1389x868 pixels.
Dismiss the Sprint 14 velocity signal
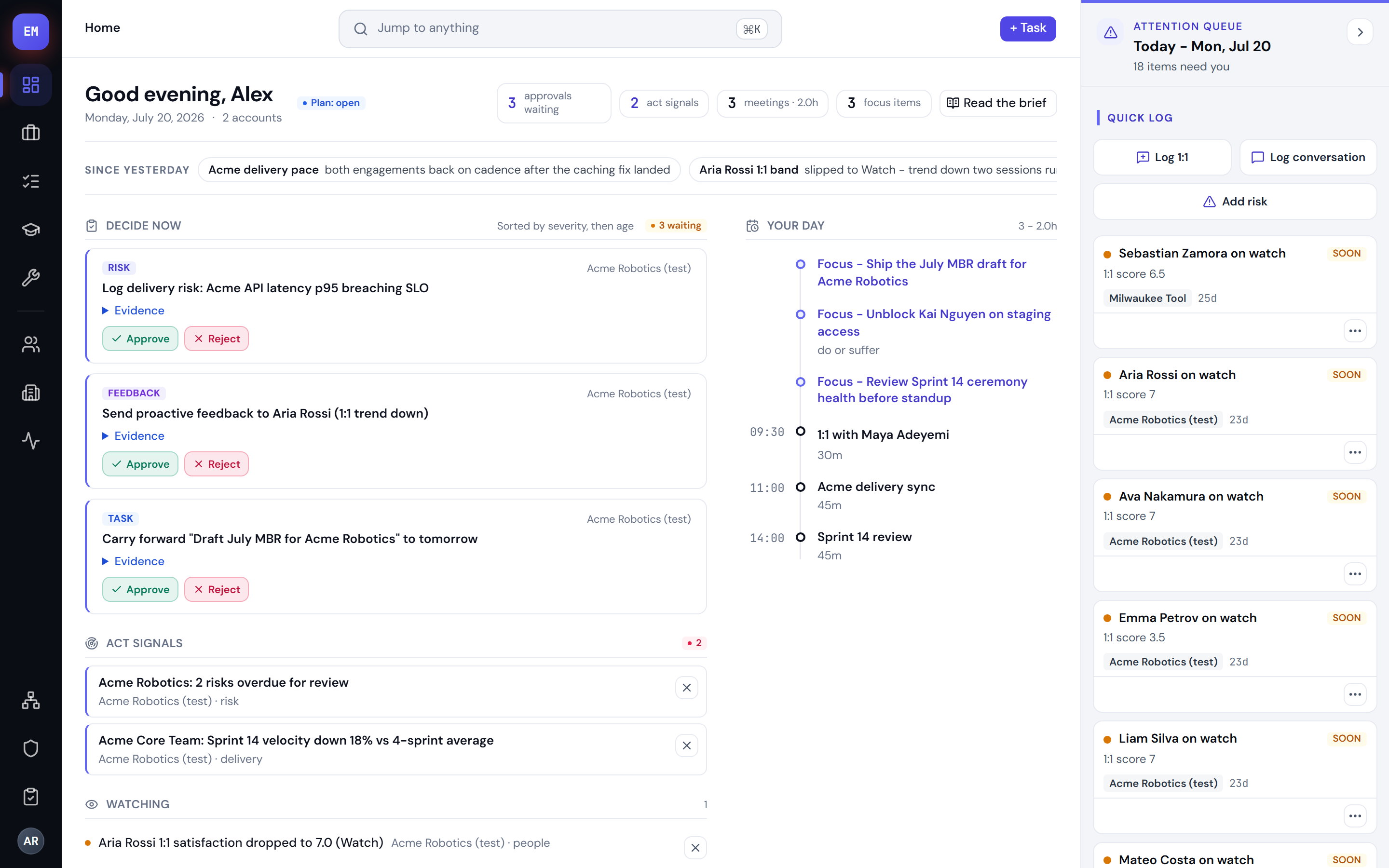pos(686,746)
